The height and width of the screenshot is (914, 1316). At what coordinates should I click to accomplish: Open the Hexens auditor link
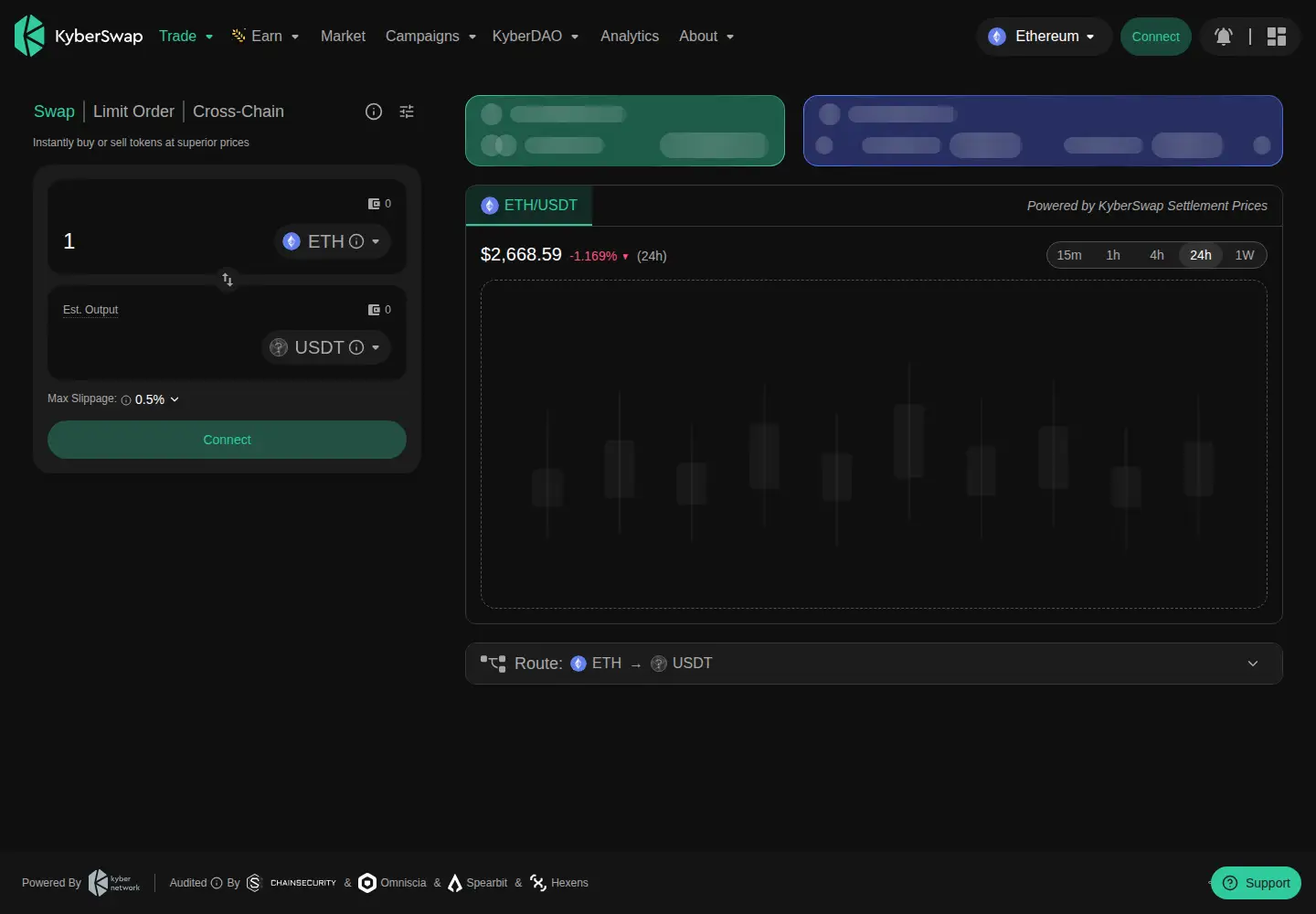tap(559, 883)
